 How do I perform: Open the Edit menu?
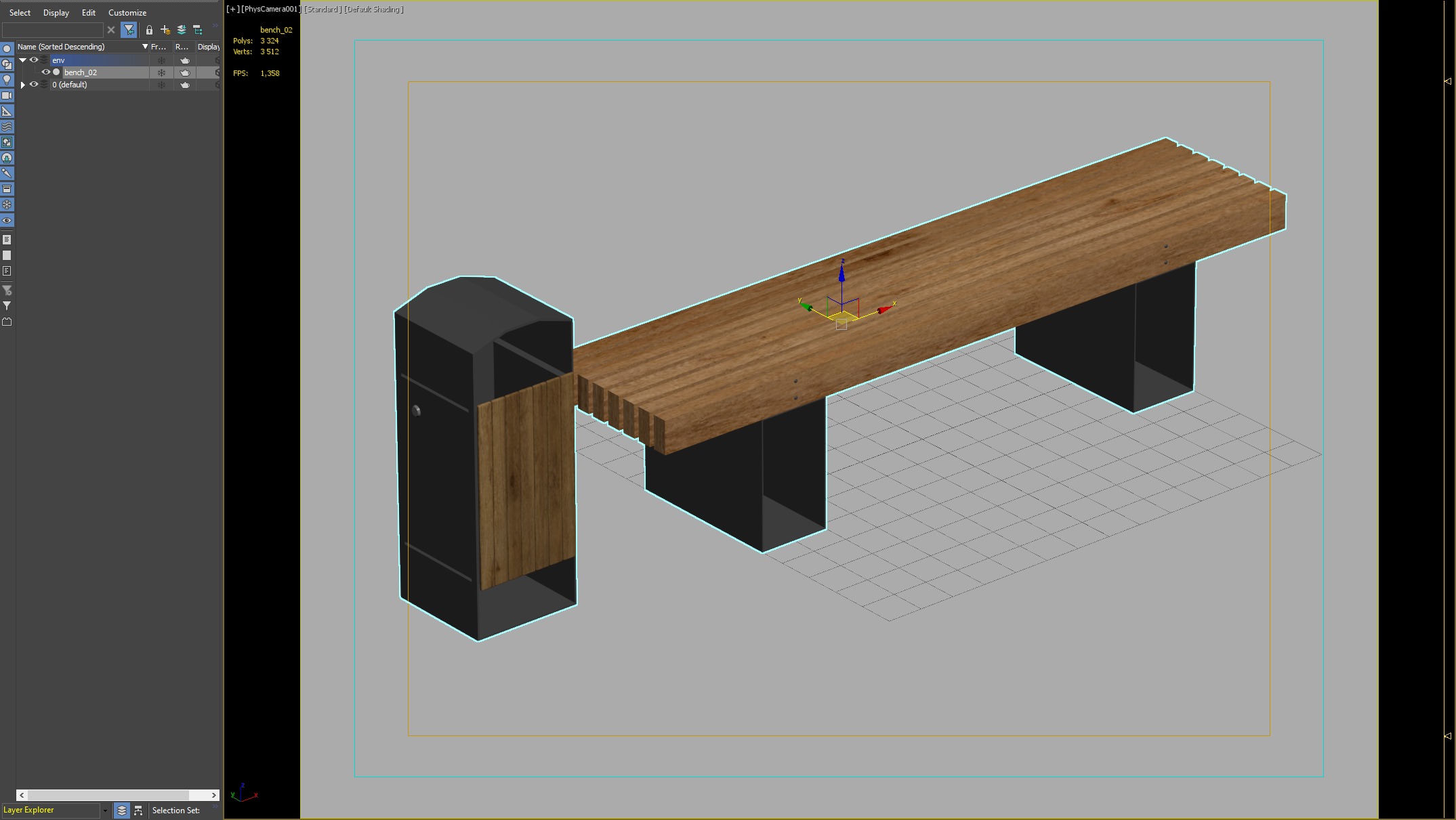click(89, 12)
